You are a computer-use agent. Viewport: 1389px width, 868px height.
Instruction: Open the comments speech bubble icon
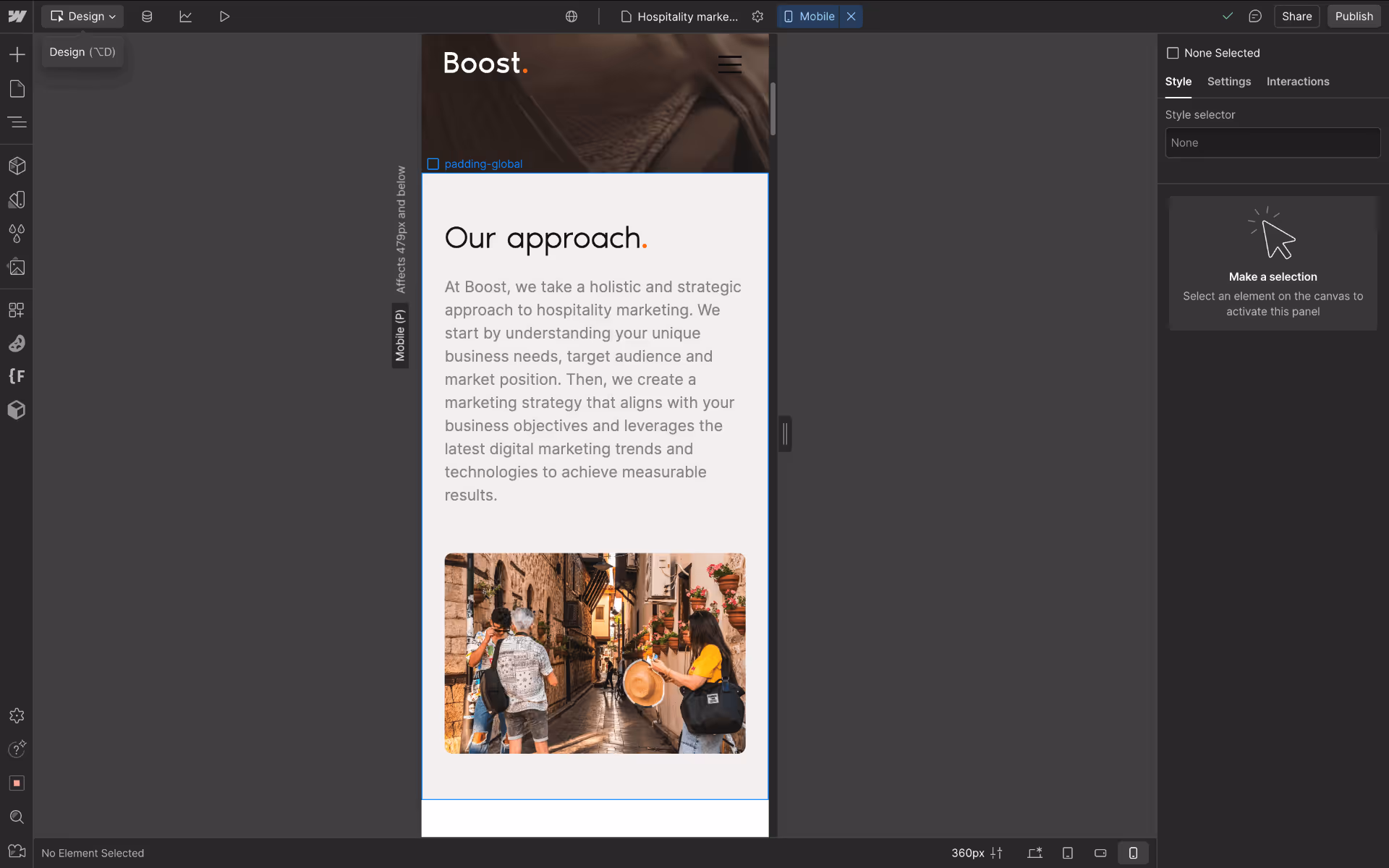point(1255,16)
